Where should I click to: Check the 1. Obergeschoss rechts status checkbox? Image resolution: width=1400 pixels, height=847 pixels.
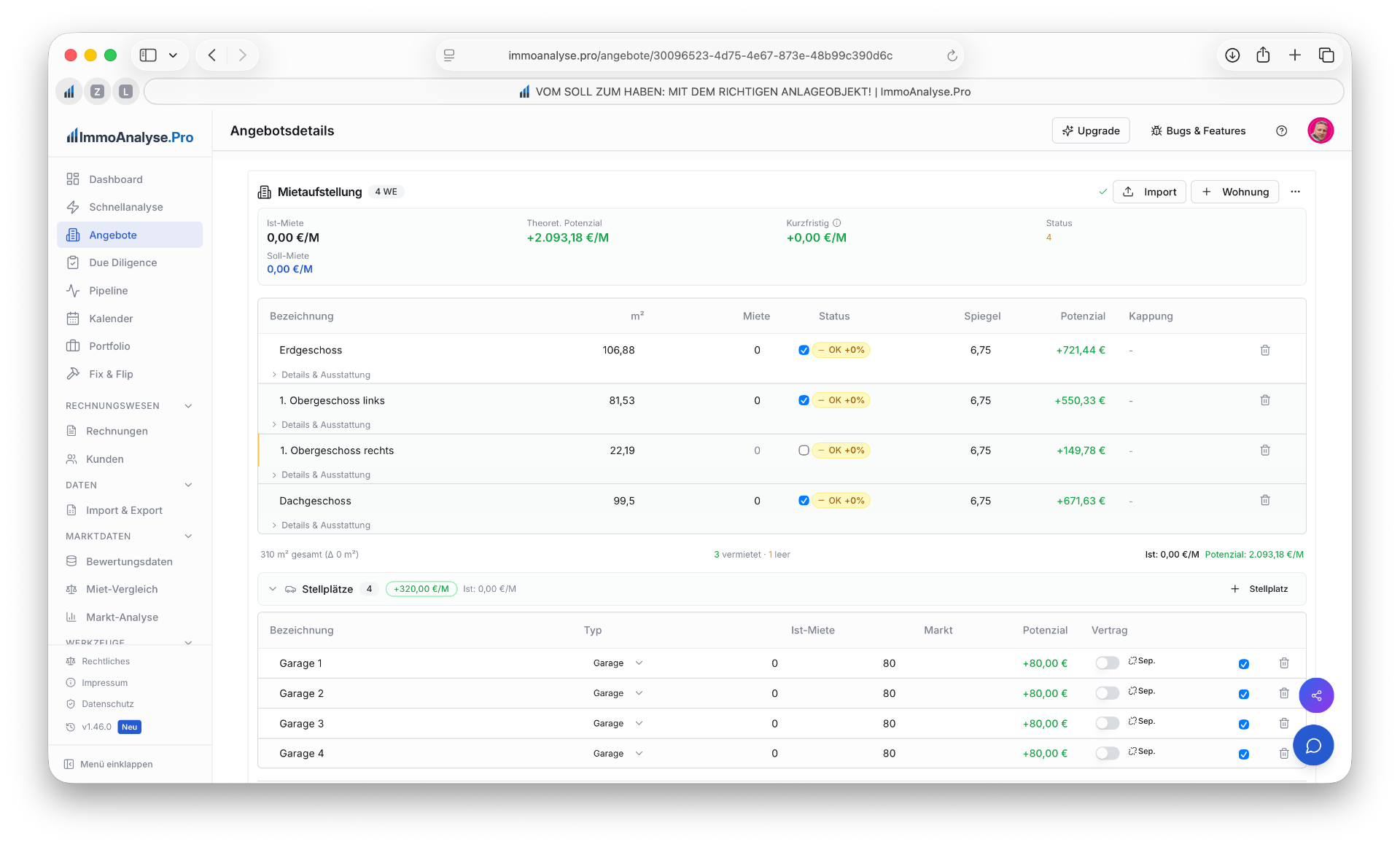(x=804, y=450)
